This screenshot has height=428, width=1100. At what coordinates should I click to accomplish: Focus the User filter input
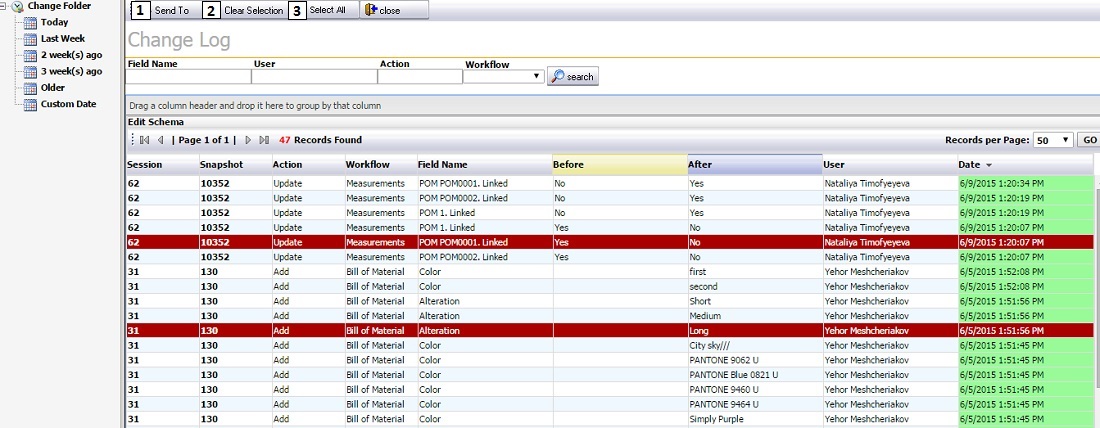[x=314, y=76]
